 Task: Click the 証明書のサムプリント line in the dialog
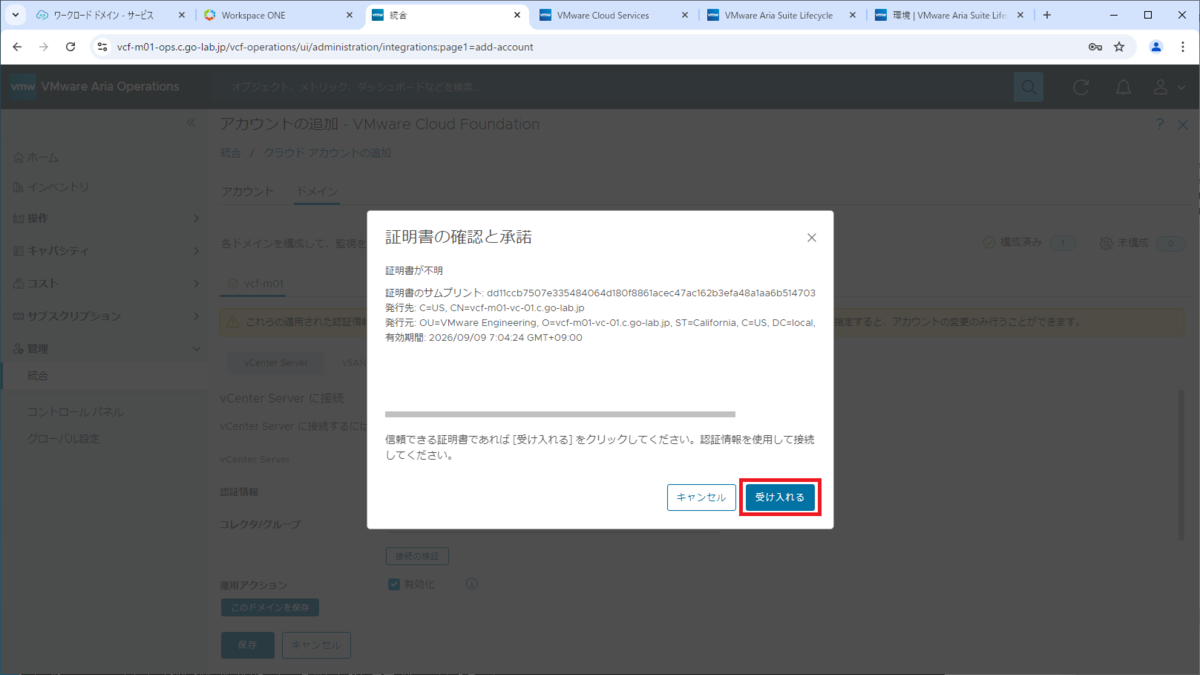(600, 293)
